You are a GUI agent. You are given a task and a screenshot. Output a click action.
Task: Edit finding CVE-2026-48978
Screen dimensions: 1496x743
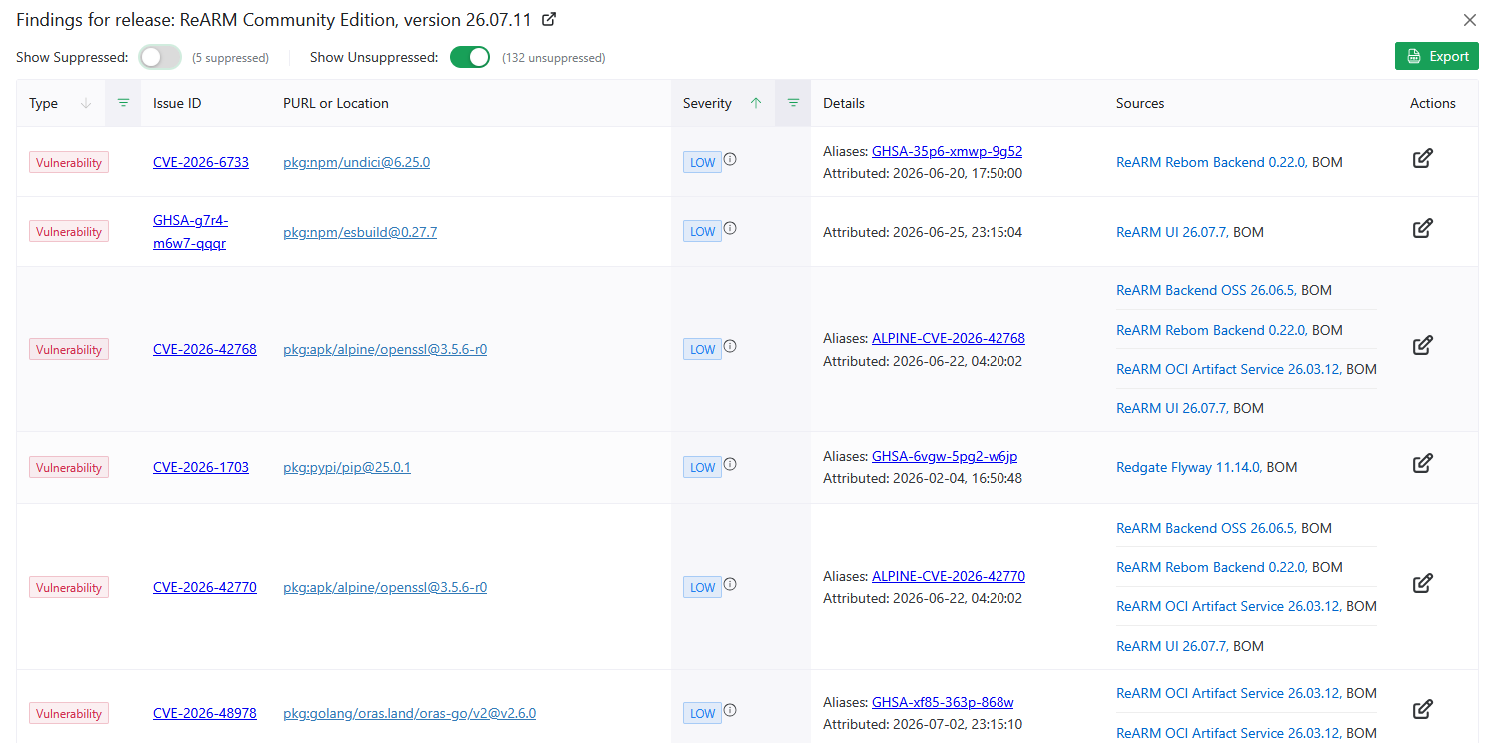1422,709
